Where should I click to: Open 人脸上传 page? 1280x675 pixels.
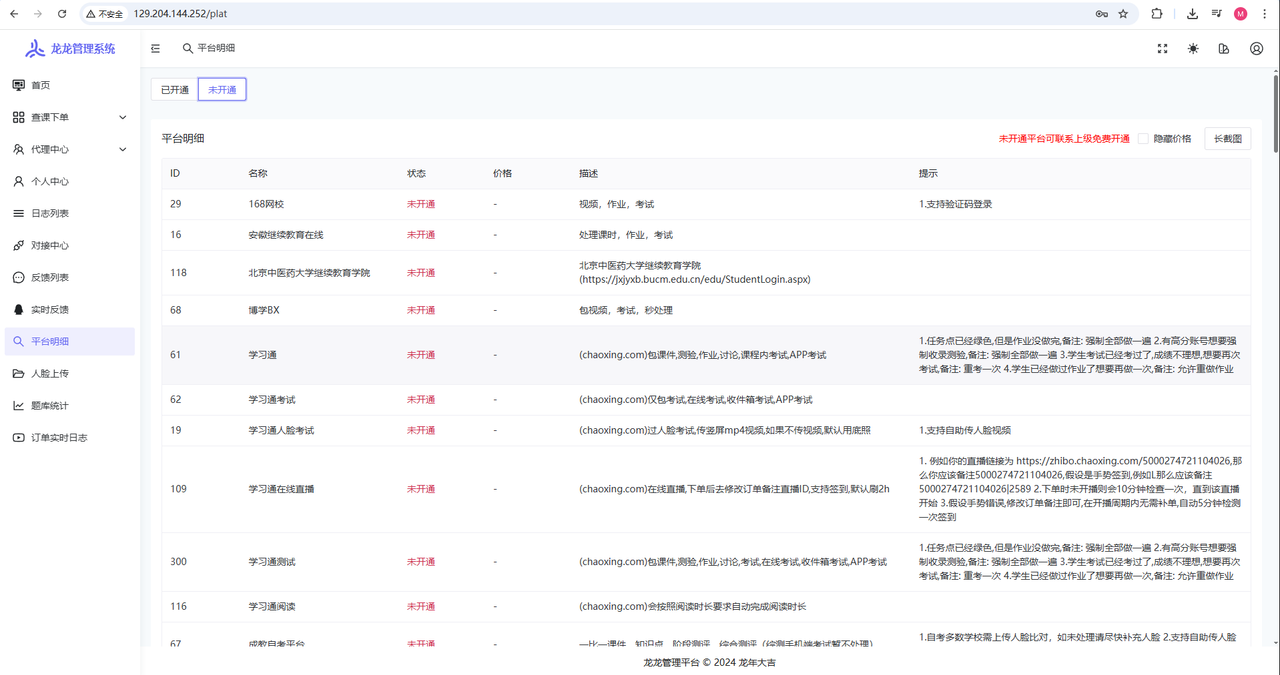69,373
